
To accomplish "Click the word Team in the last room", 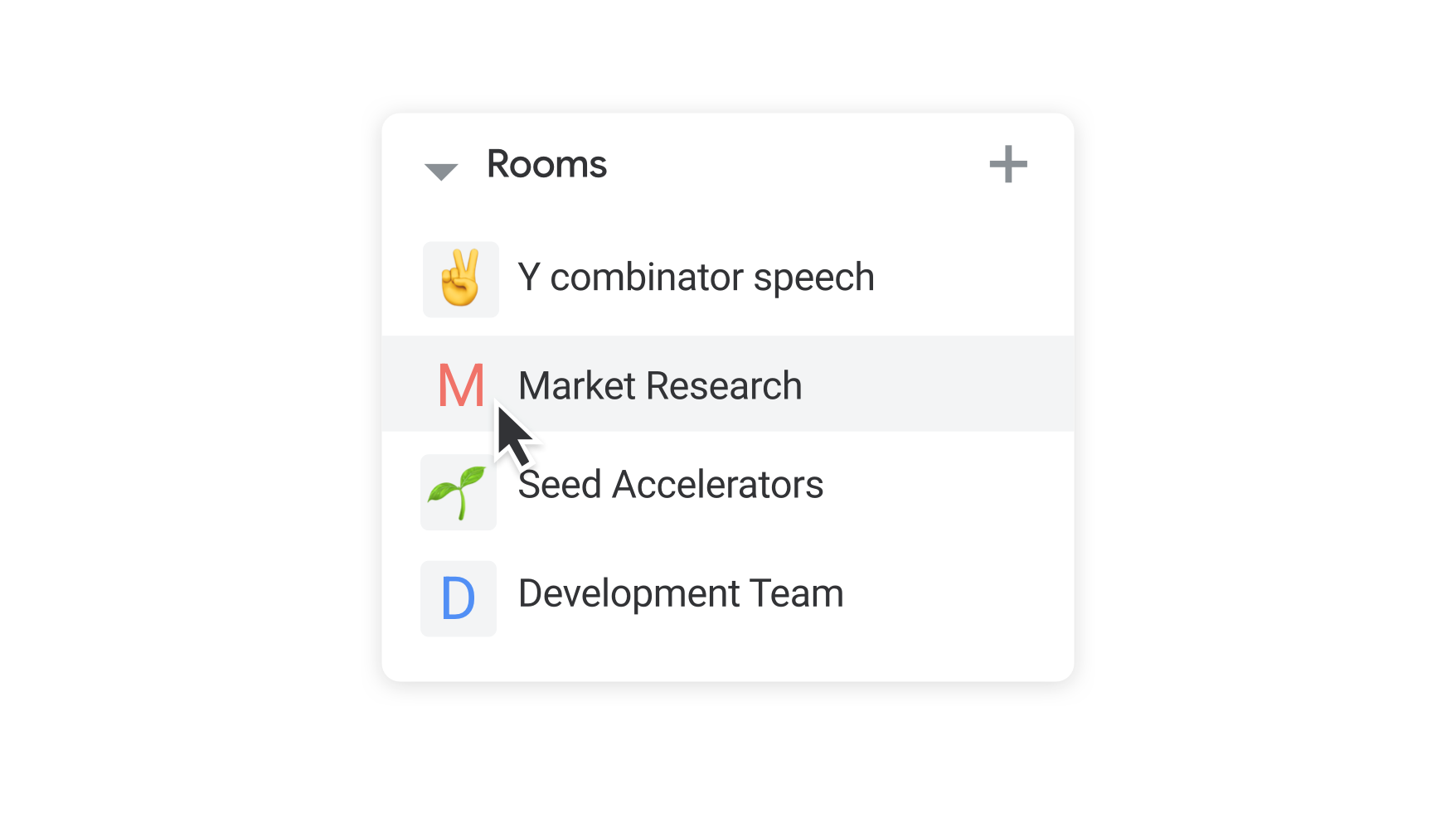I will click(797, 594).
